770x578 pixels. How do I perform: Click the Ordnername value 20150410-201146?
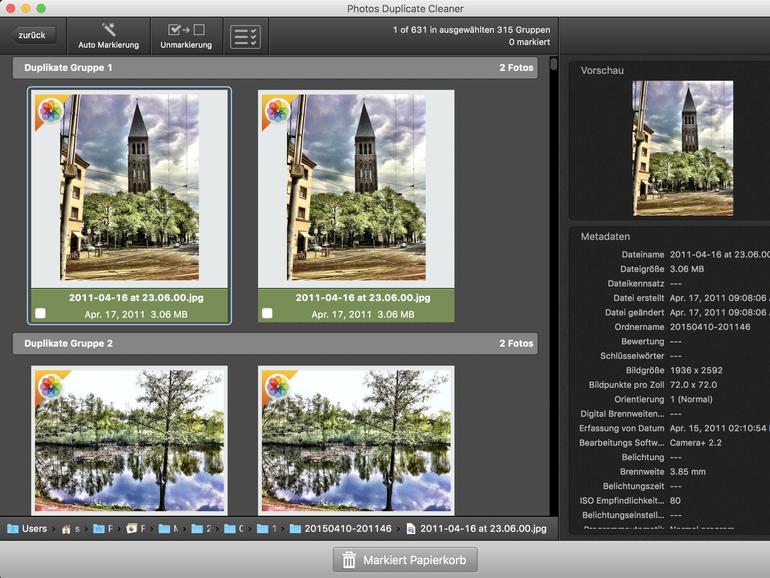pos(710,327)
